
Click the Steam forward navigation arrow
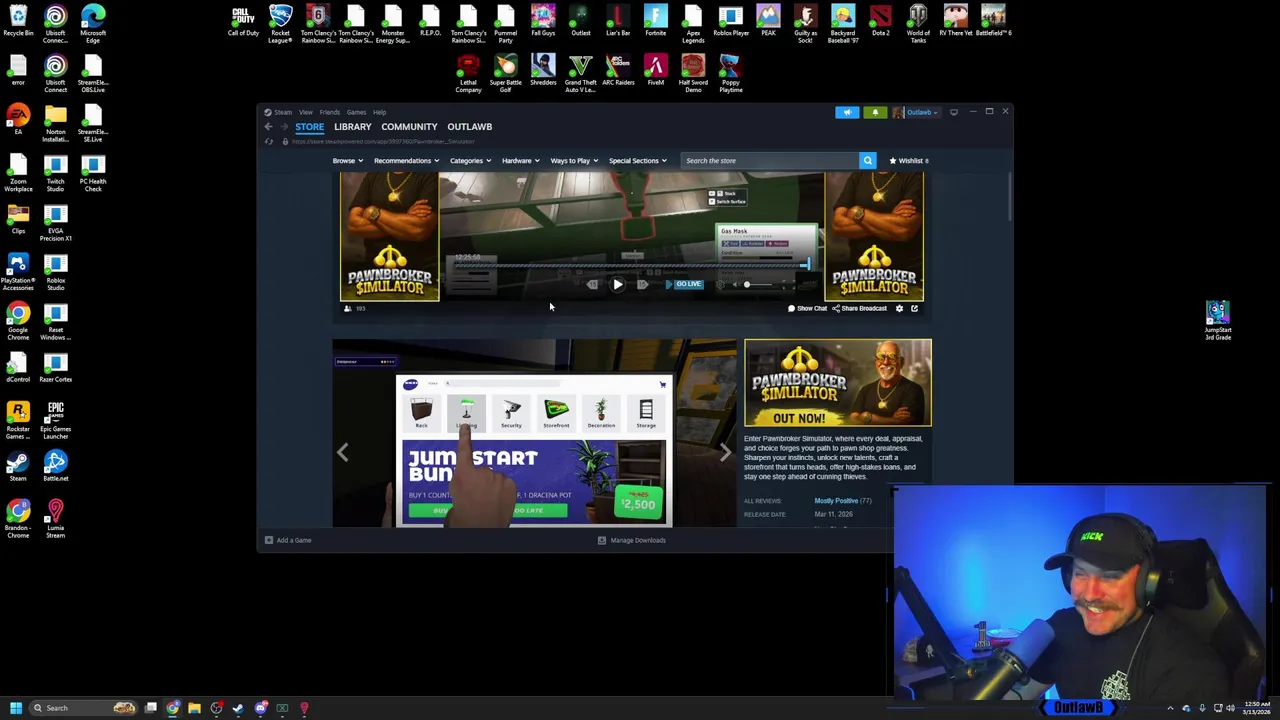pos(284,127)
